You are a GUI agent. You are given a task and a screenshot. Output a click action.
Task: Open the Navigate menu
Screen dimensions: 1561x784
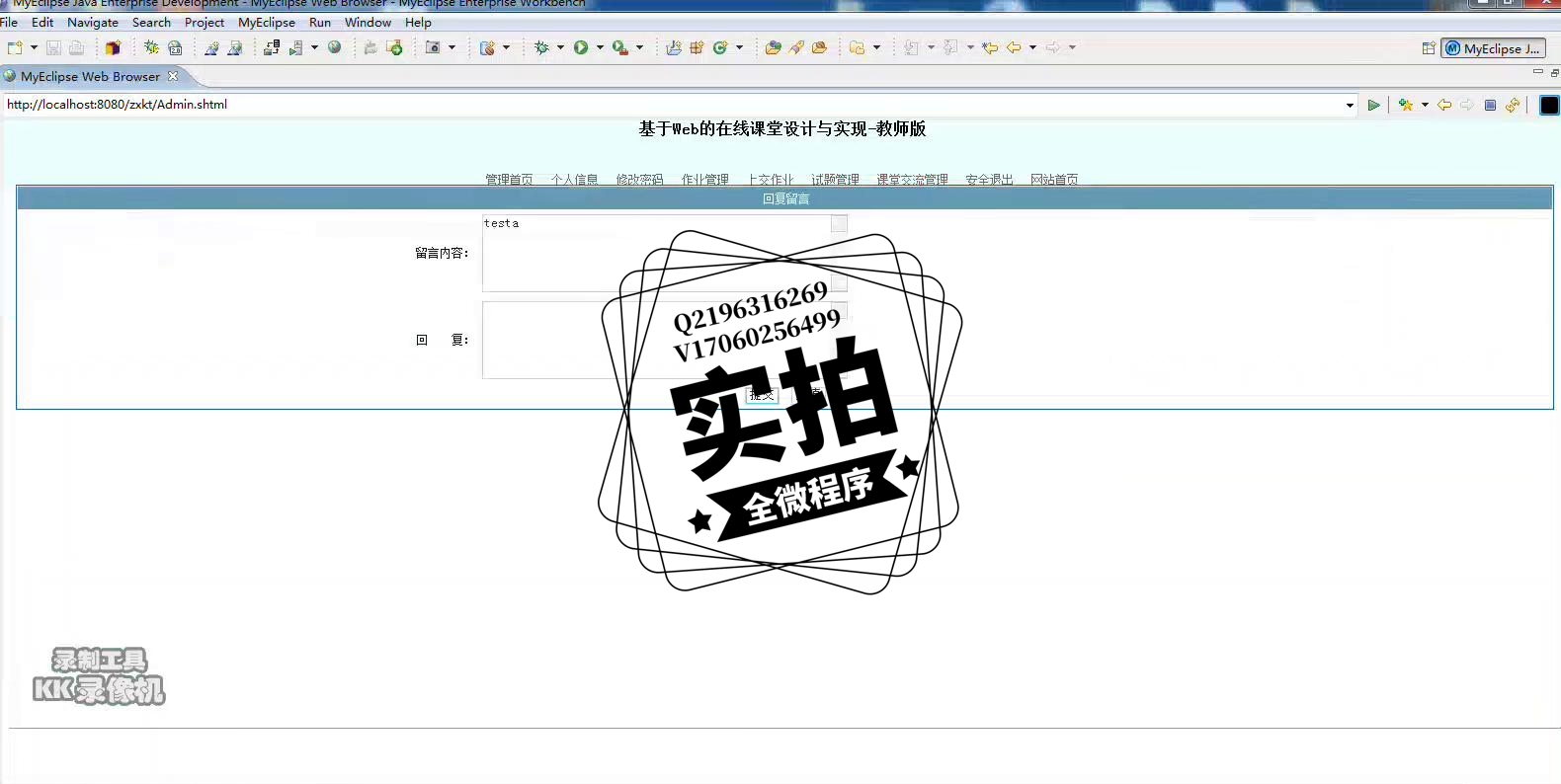coord(93,22)
